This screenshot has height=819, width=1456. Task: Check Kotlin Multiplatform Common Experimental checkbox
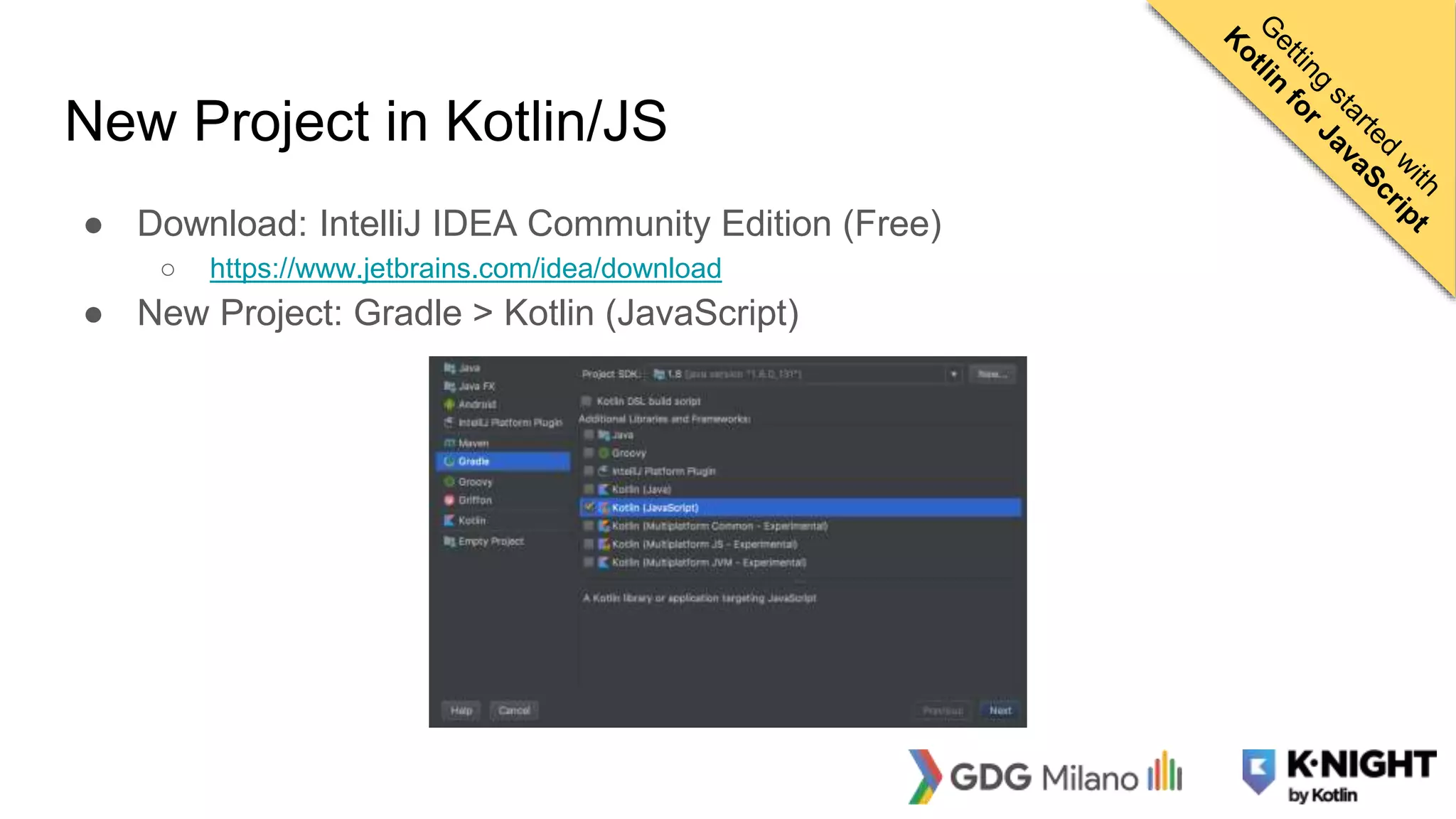(589, 526)
